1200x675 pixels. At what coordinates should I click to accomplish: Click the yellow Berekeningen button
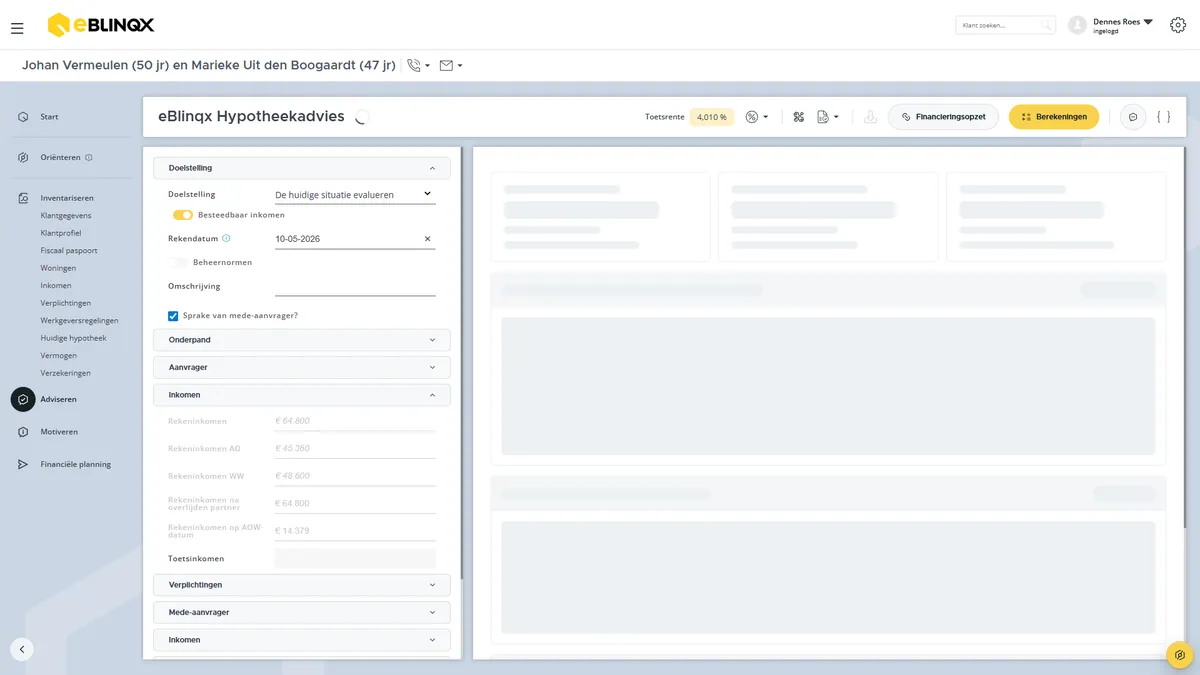[1054, 117]
